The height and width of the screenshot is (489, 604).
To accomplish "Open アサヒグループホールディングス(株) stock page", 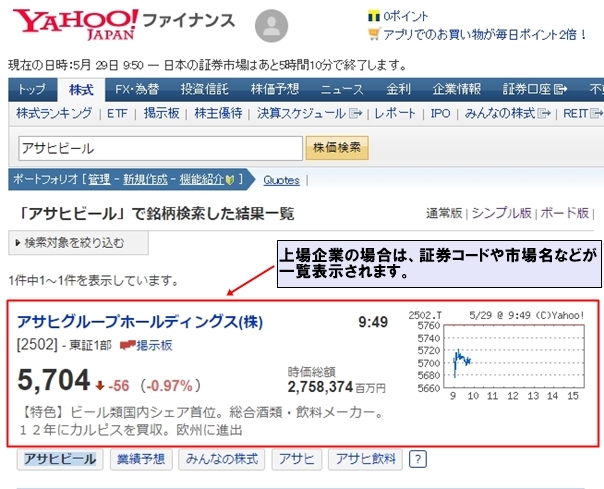I will 140,322.
